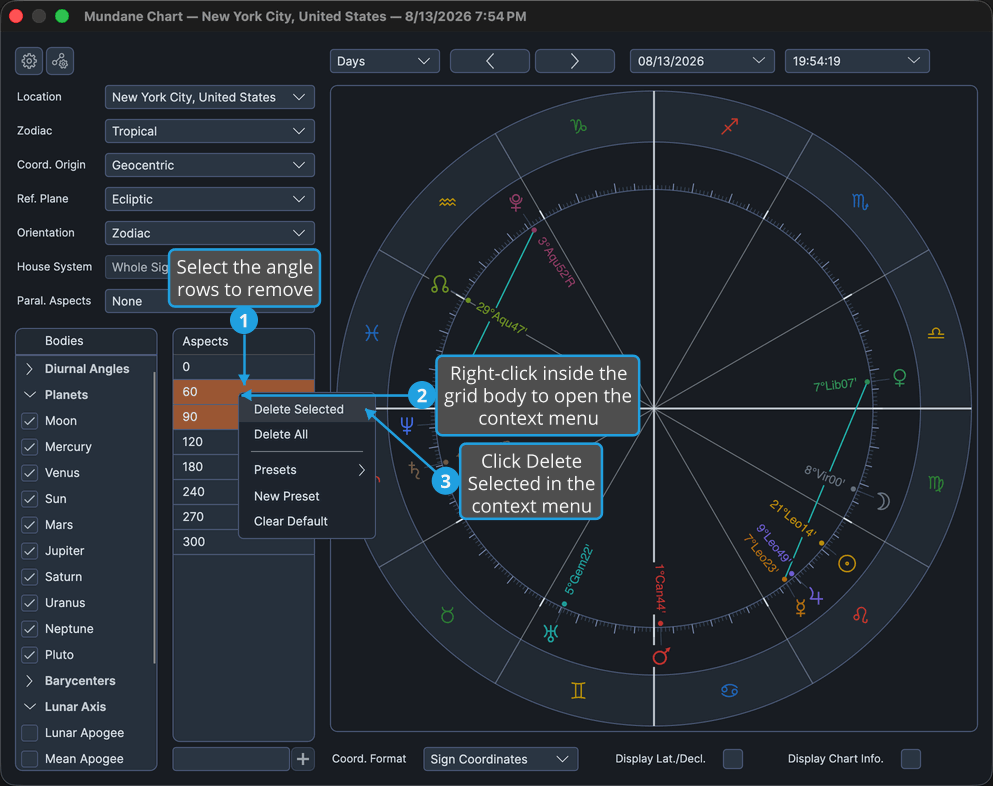Viewport: 993px width, 786px height.
Task: Click the Bodies list scrollbar
Action: point(155,517)
